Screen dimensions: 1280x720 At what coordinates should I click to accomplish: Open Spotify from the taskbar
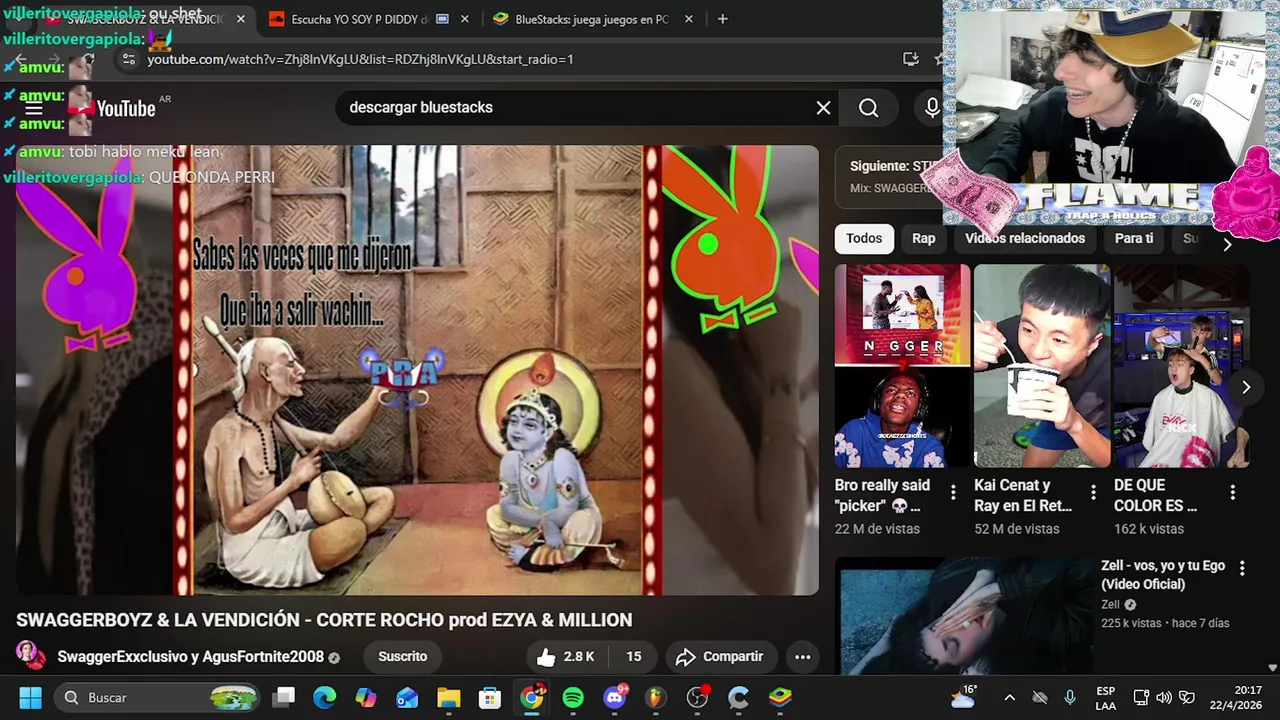coord(573,697)
